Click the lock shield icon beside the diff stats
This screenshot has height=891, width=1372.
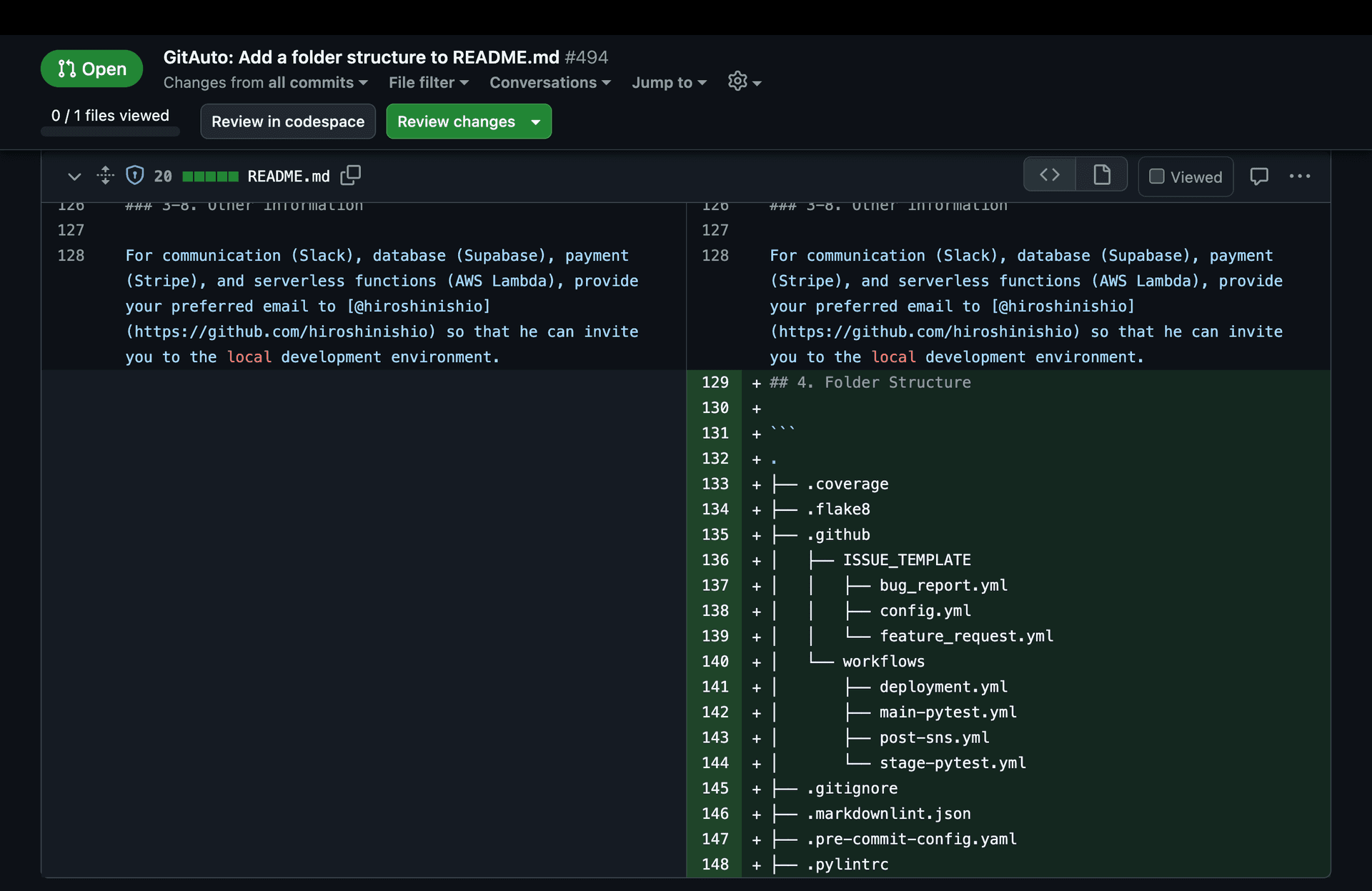point(135,175)
